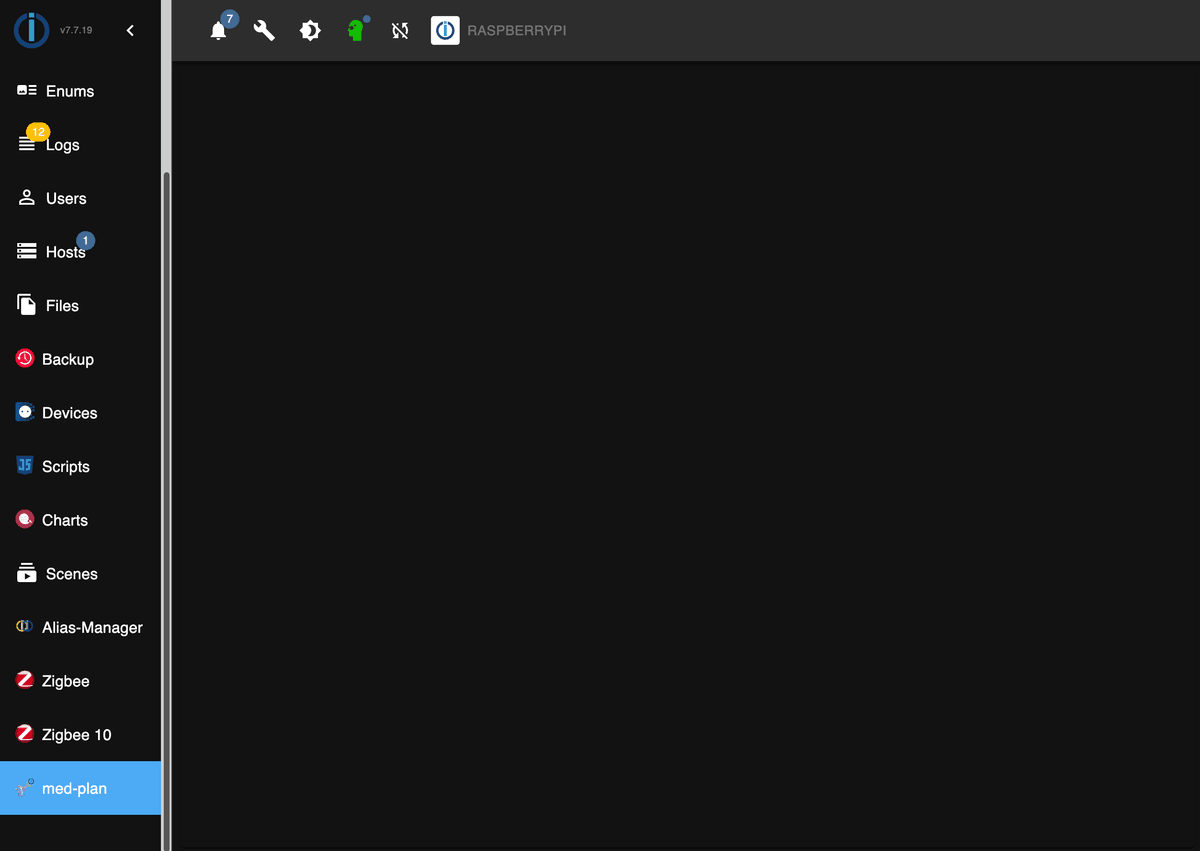The height and width of the screenshot is (851, 1200).
Task: Open the Backup adapter page
Action: click(67, 358)
